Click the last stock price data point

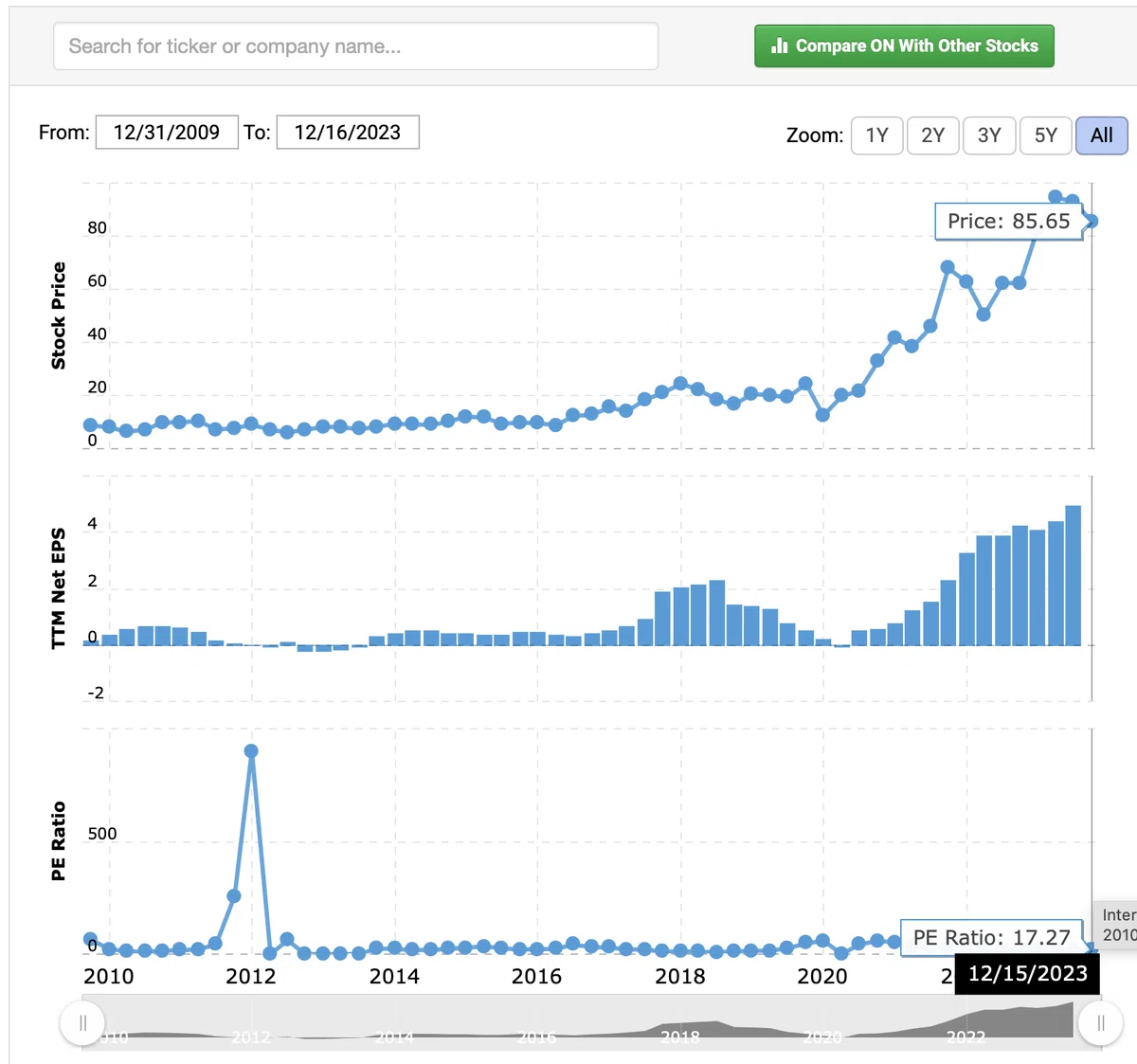[x=1092, y=221]
